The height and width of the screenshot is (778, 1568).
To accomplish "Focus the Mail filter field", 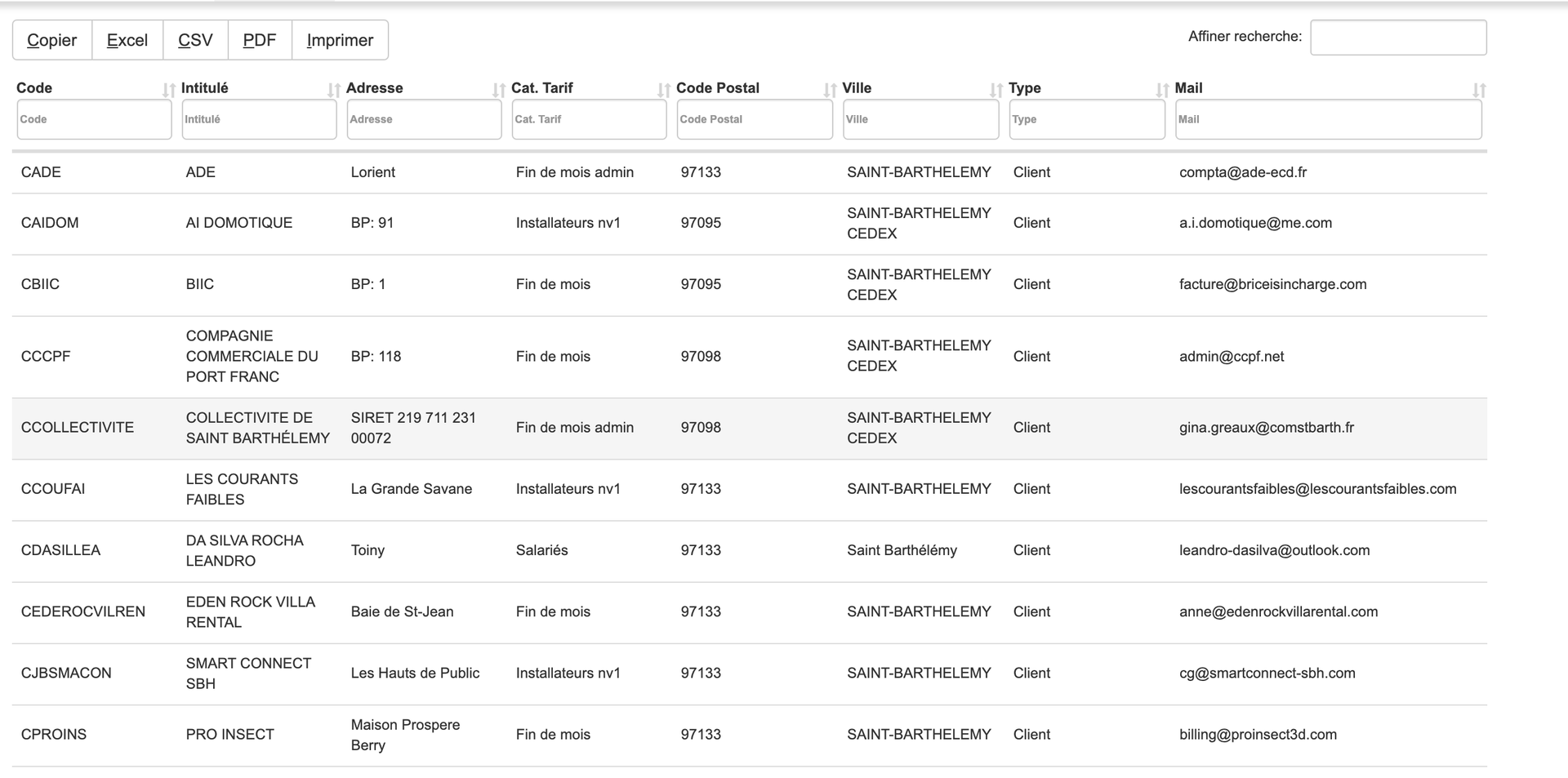I will (1328, 119).
